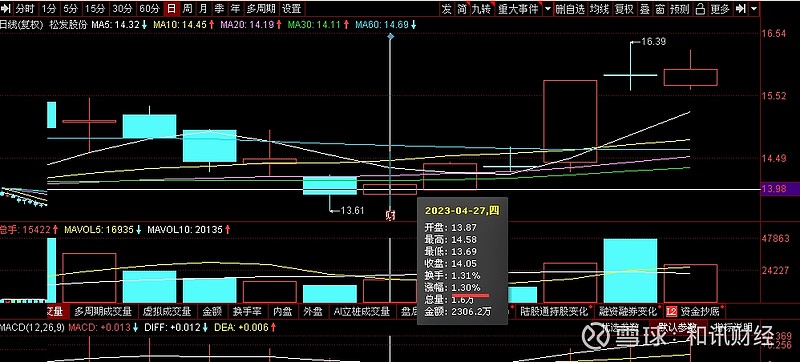
Task: Click the L2 资金抄底 indicator icon
Action: (x=671, y=311)
